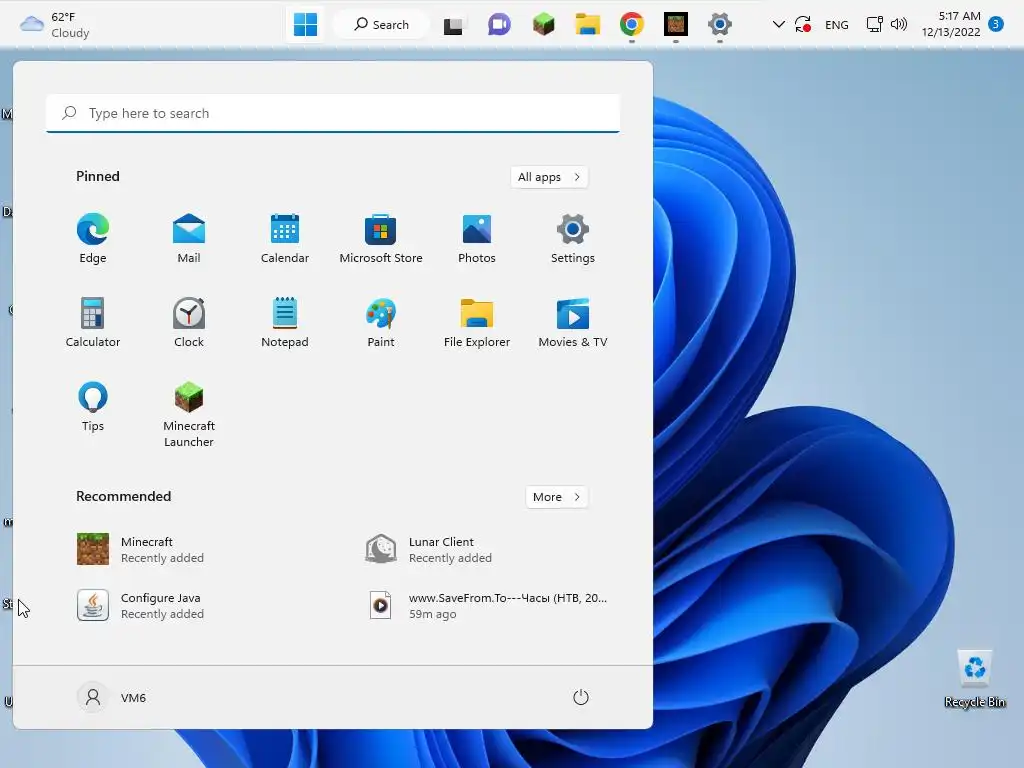Screen dimensions: 1024x768
Task: Launch Minecraft Launcher from pinned apps
Action: [x=189, y=414]
